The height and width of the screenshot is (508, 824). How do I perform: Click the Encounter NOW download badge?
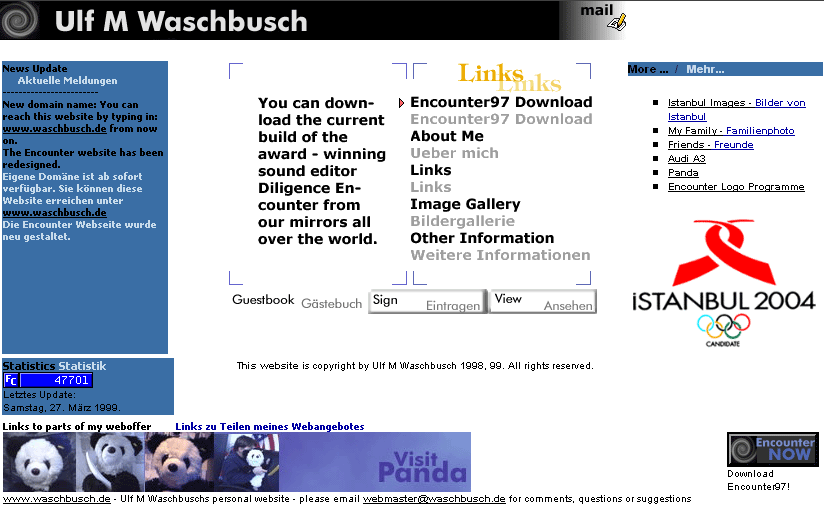772,449
